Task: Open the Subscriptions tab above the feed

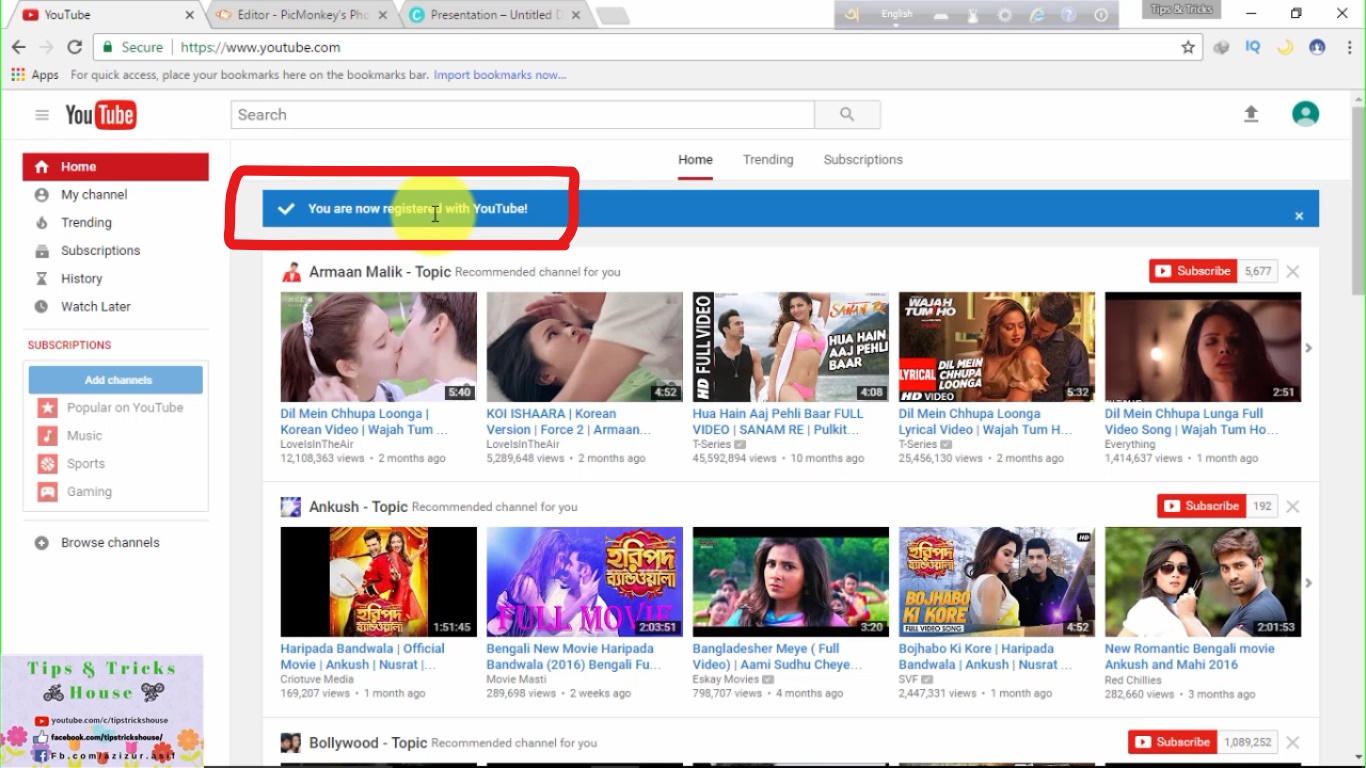Action: [863, 160]
